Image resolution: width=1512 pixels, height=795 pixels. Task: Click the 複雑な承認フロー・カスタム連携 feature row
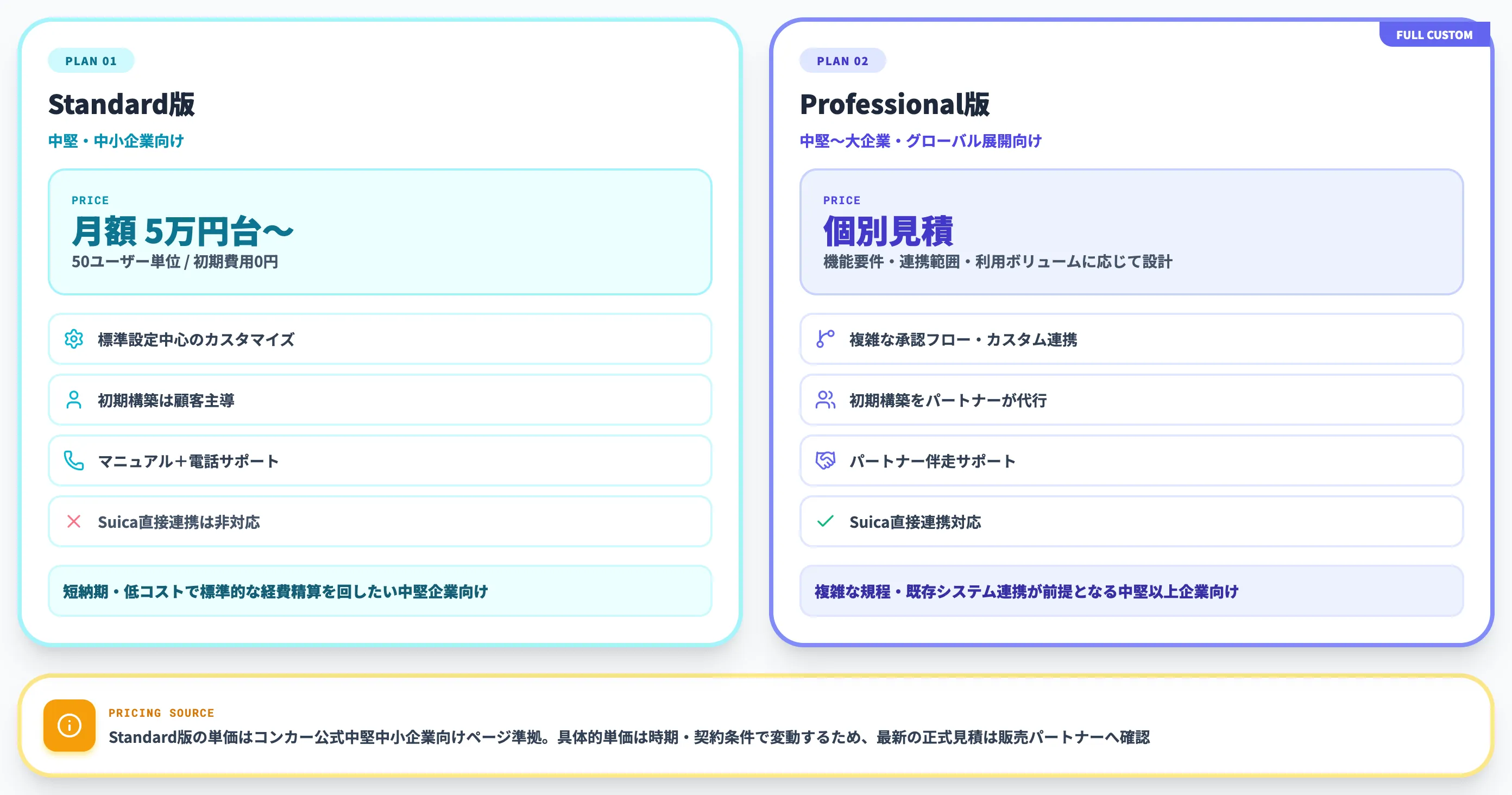coord(1131,339)
